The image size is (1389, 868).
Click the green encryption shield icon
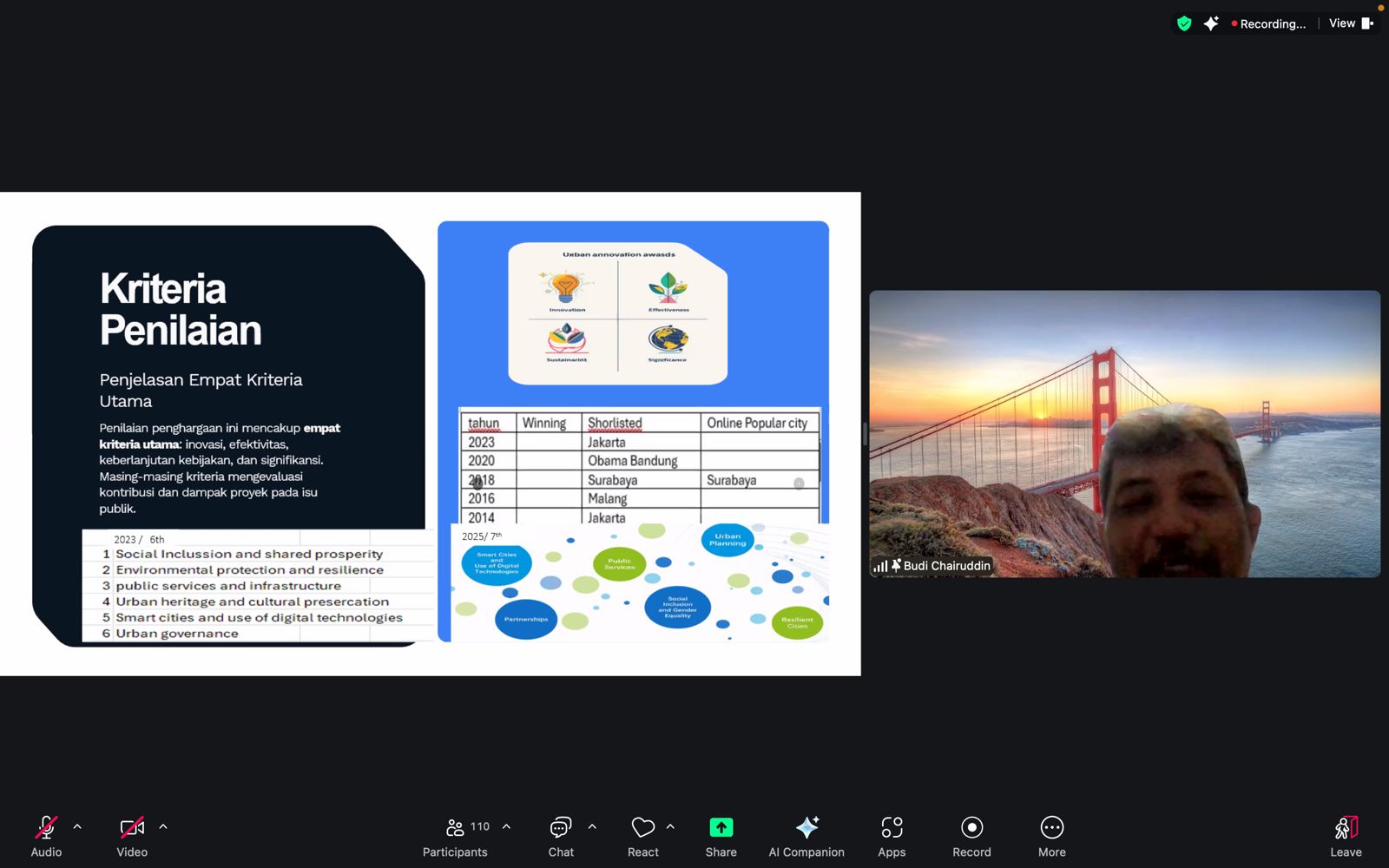1184,23
